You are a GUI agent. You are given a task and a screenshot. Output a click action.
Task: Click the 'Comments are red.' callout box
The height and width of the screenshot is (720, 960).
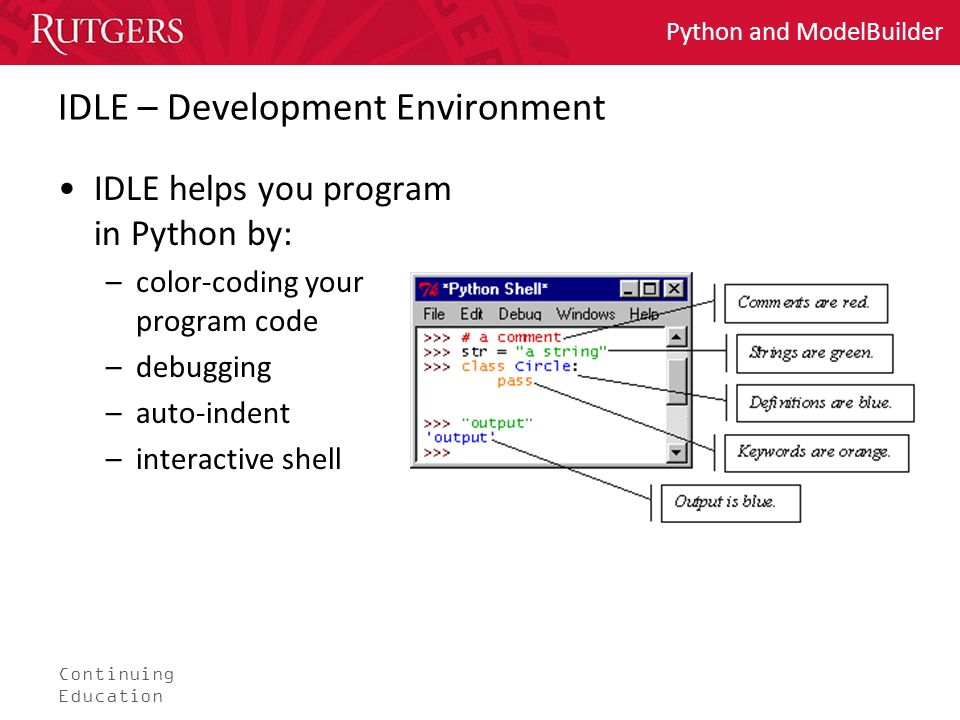pos(806,303)
